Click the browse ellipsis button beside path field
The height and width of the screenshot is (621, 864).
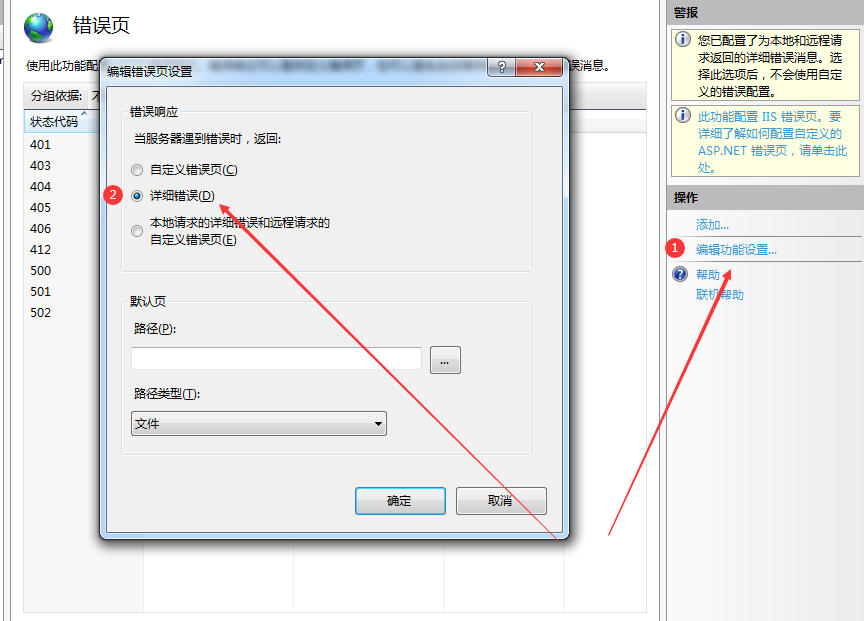[445, 360]
